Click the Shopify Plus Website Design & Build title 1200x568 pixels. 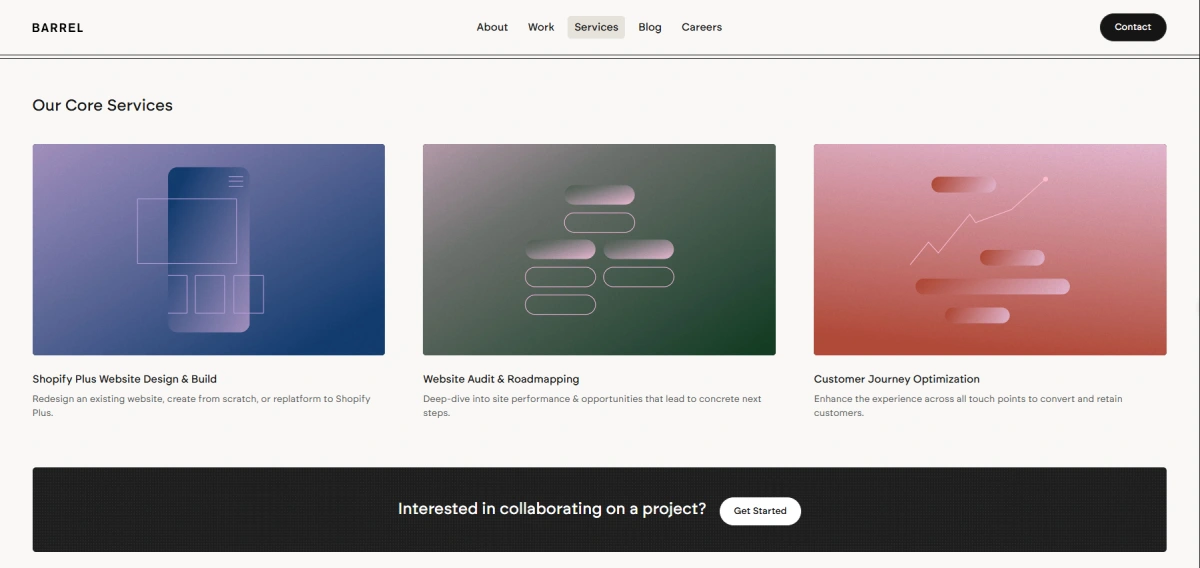pos(125,379)
